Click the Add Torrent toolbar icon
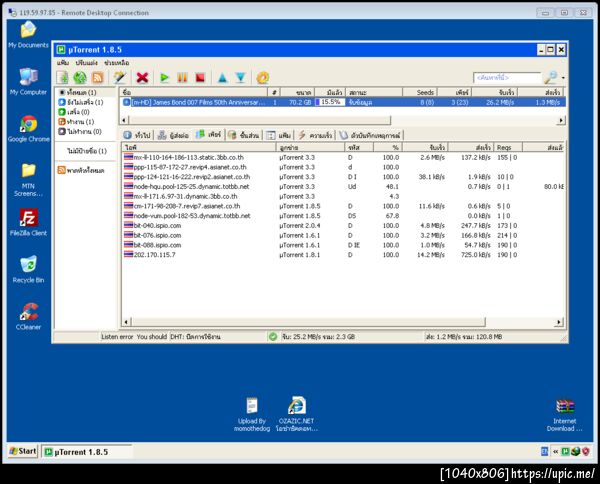Viewport: 600px width, 484px height. coord(62,78)
